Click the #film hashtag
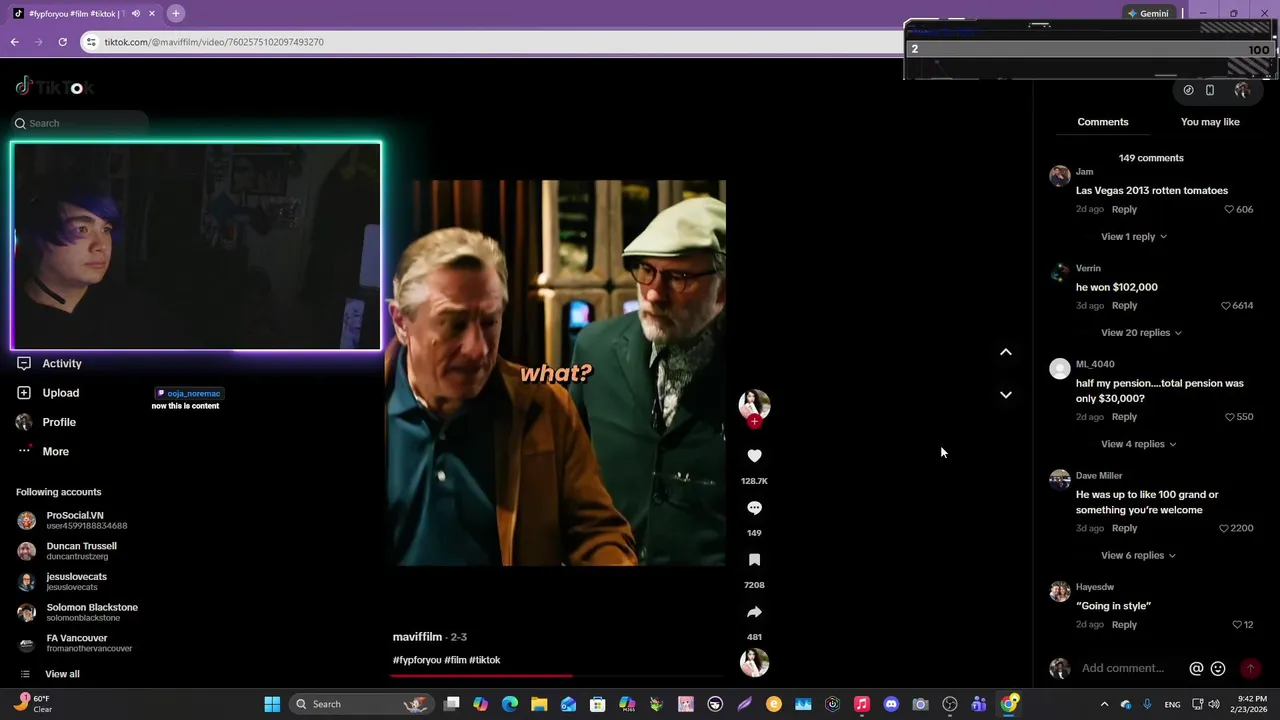The height and width of the screenshot is (720, 1280). click(x=455, y=660)
